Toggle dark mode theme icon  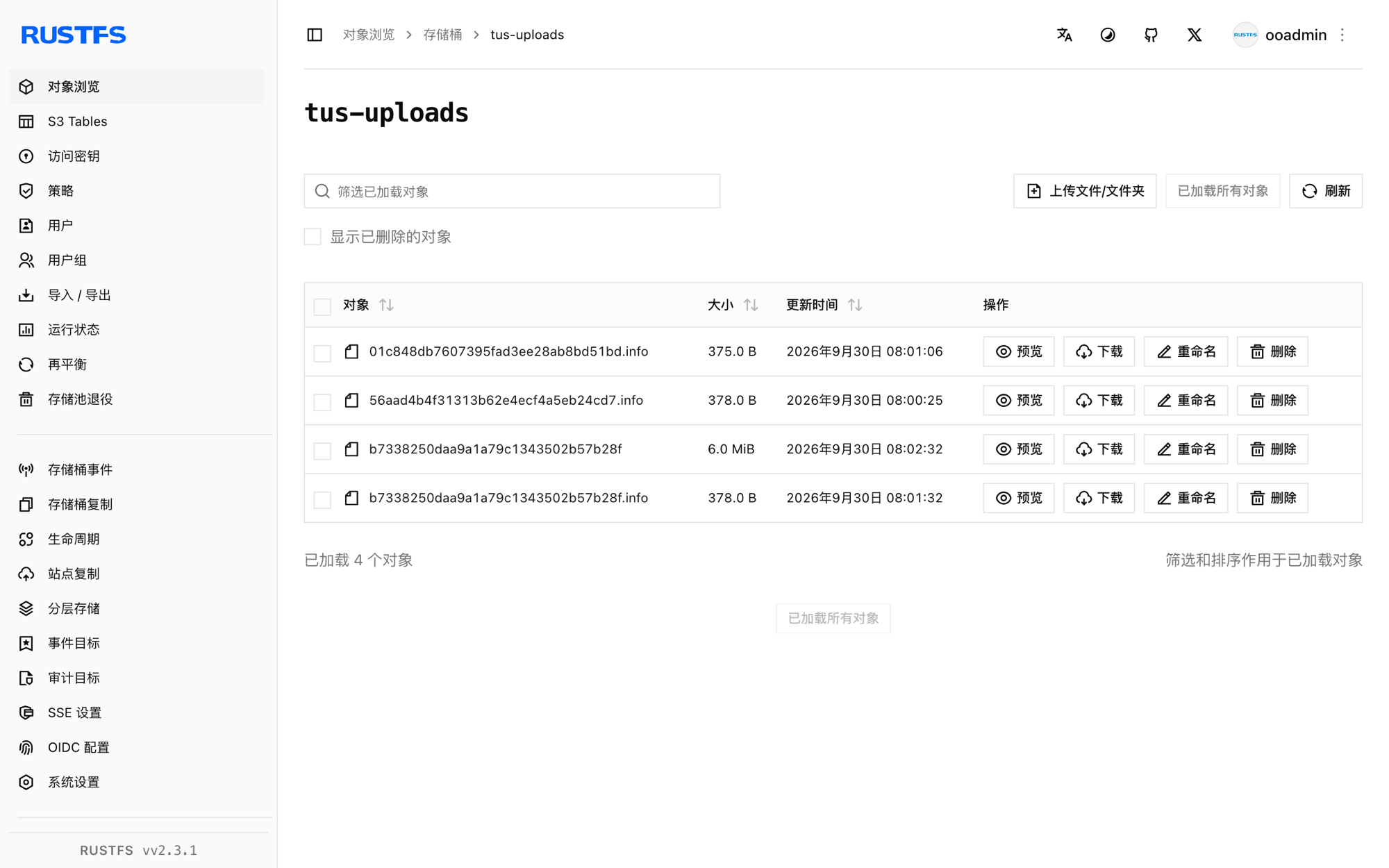point(1108,35)
